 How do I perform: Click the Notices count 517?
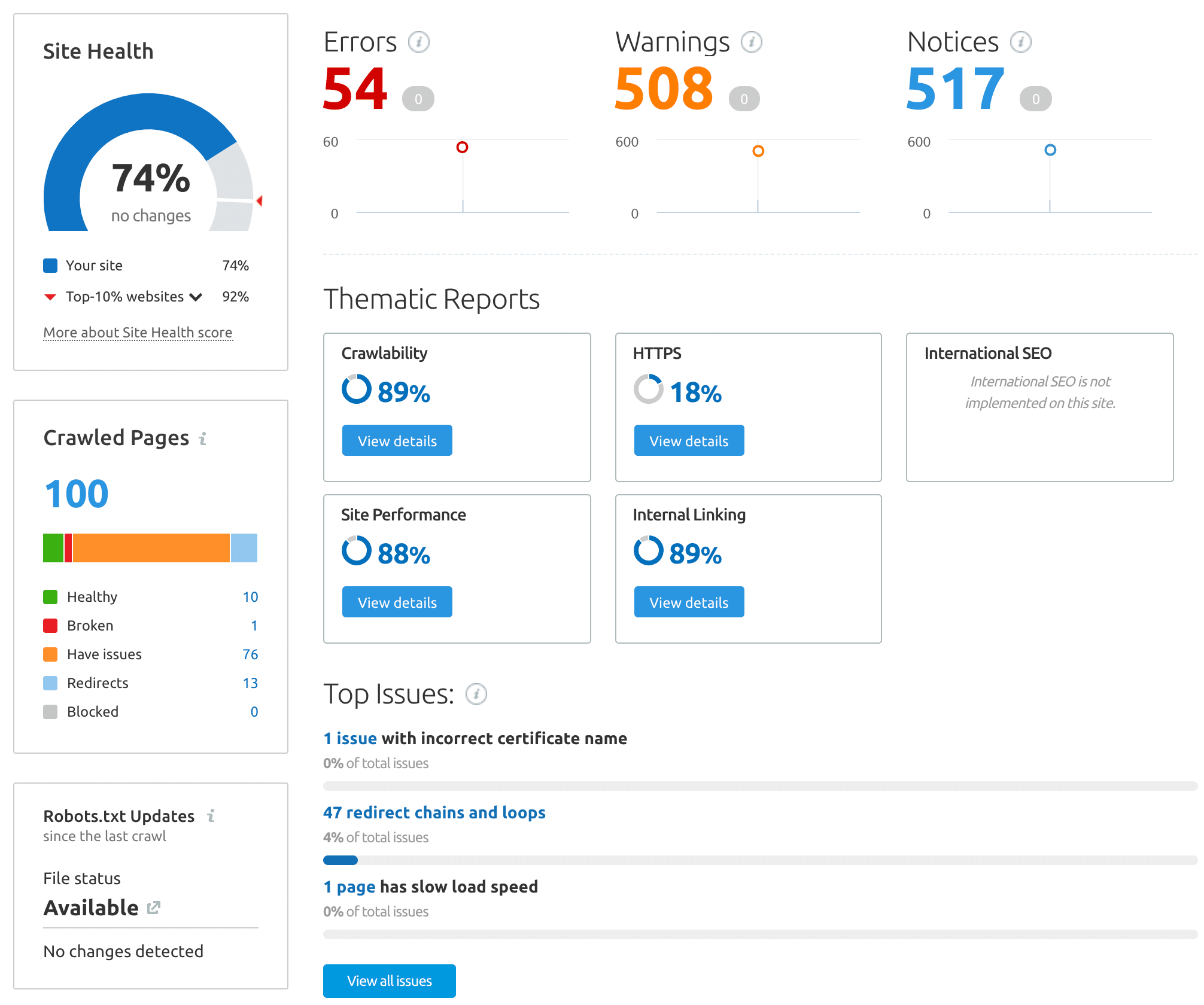[955, 89]
